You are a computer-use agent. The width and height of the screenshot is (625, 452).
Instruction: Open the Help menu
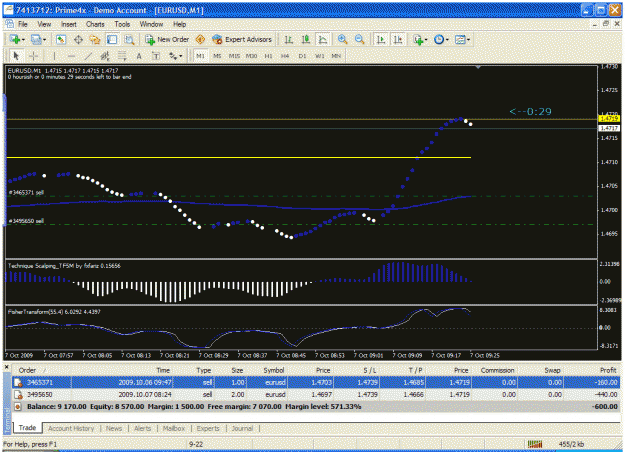179,24
